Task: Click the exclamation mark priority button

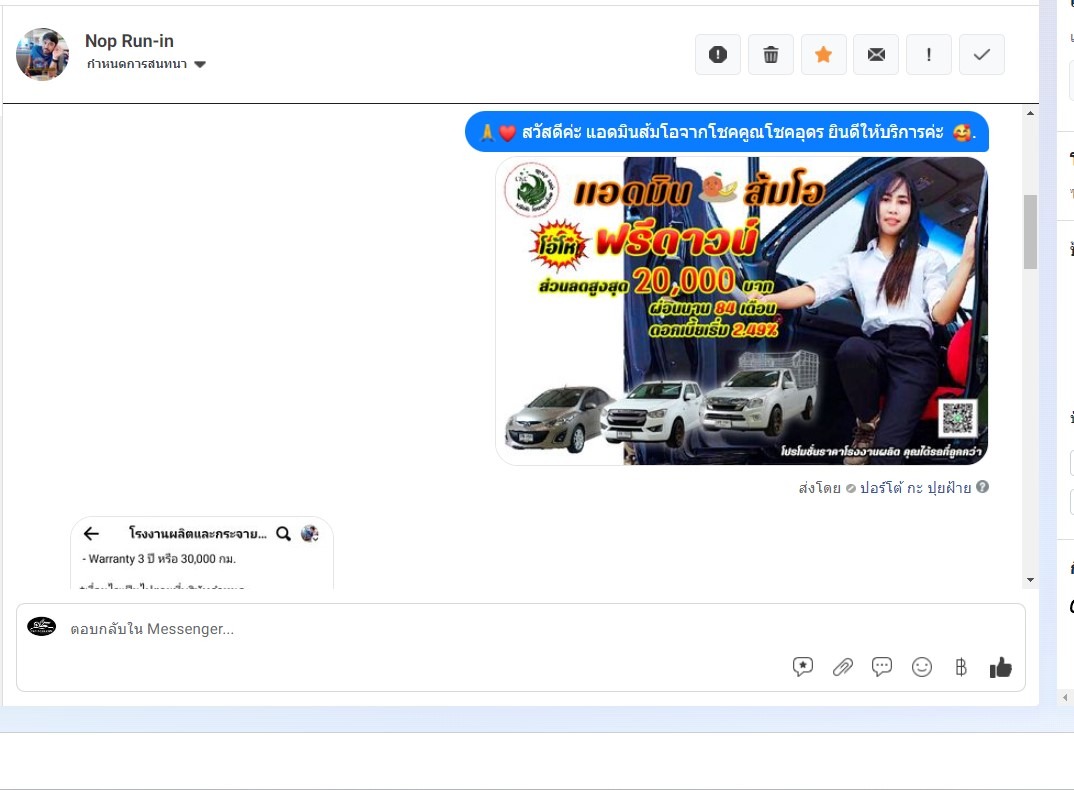Action: coord(929,55)
